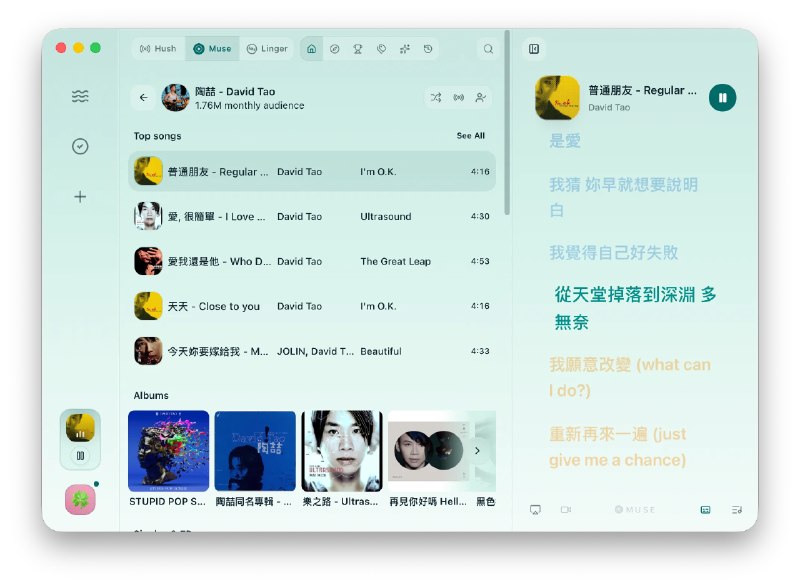The width and height of the screenshot is (800, 587).
Task: Click David Tao under now playing title
Action: pyautogui.click(x=609, y=108)
